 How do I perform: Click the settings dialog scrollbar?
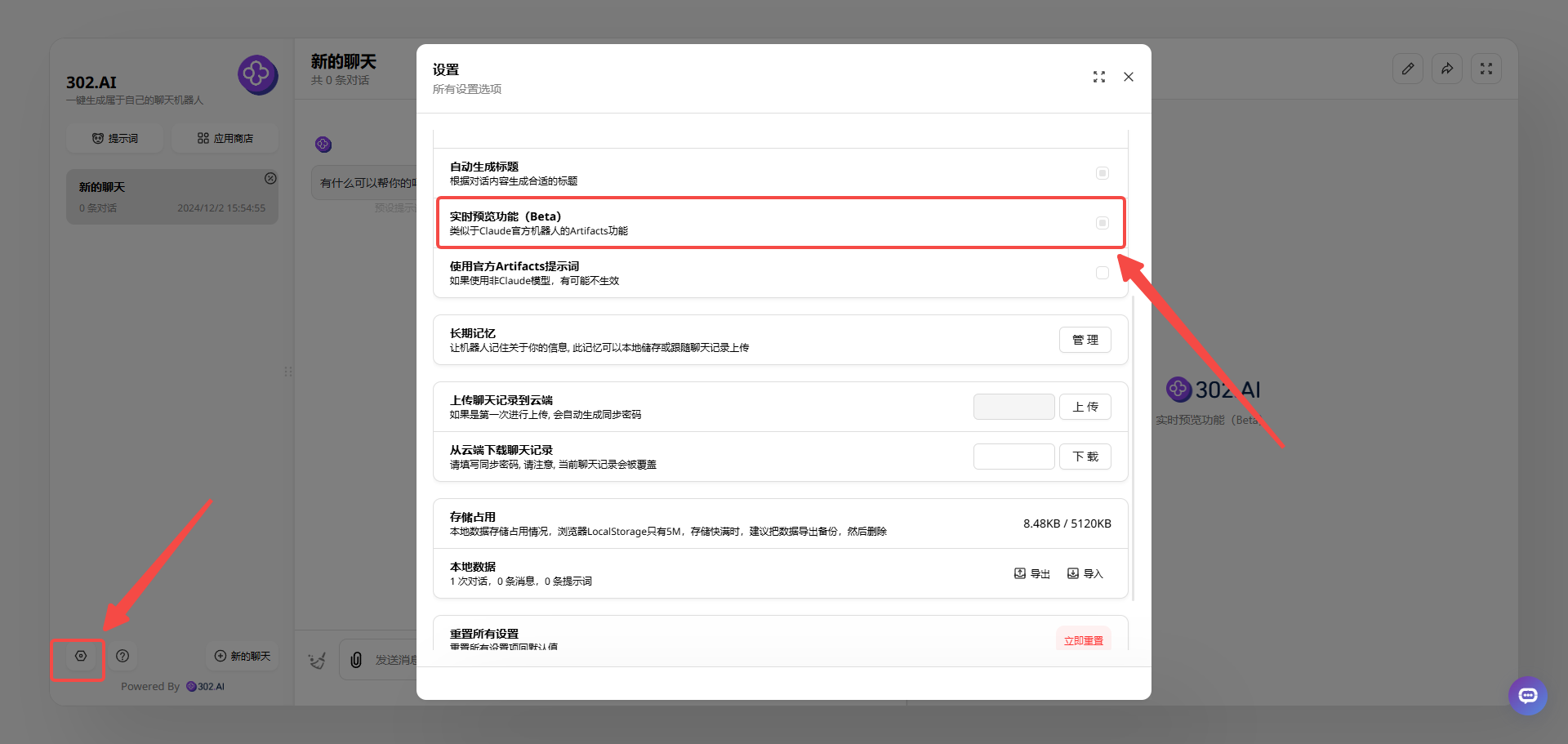[1134, 448]
